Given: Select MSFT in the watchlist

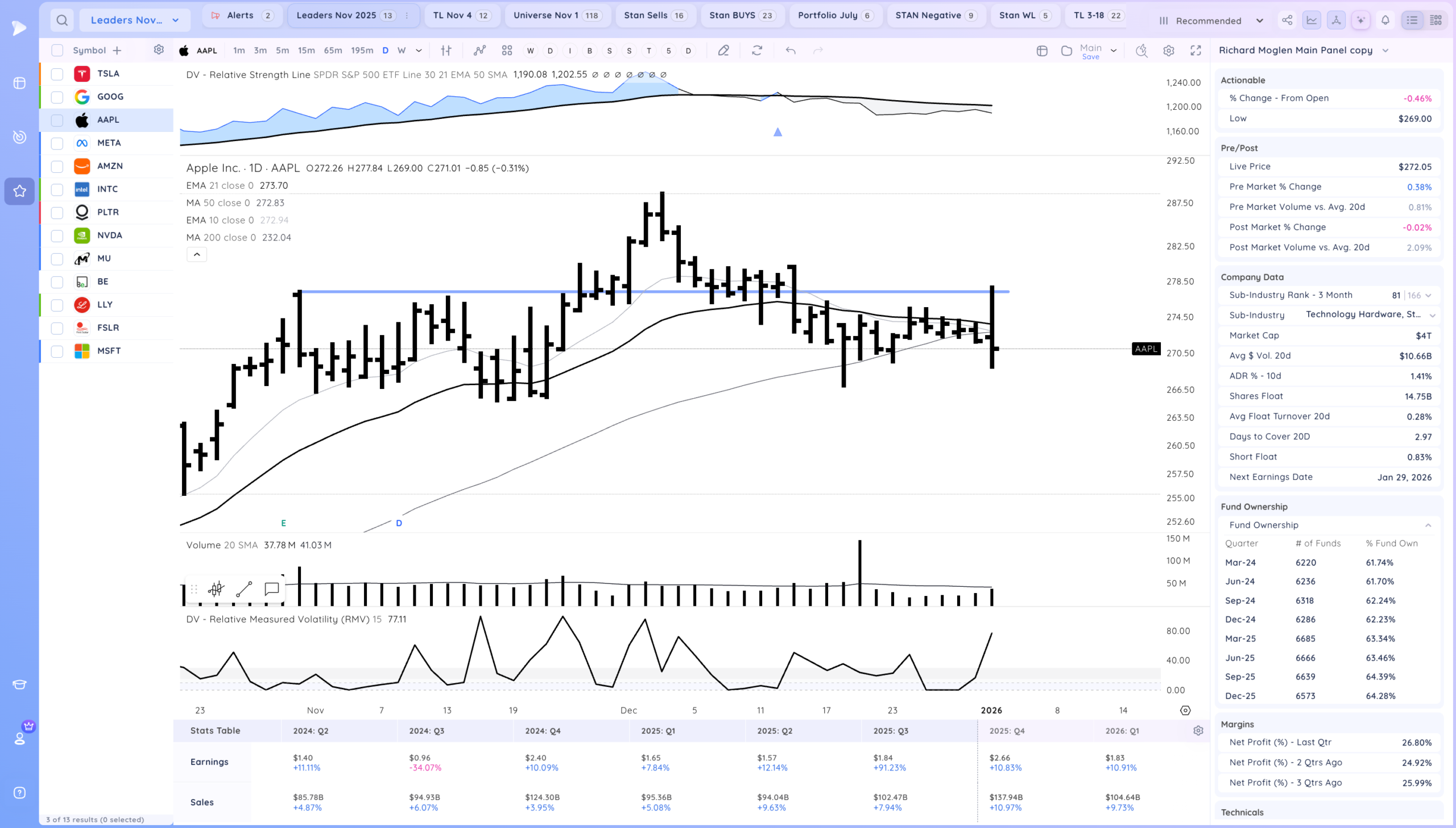Looking at the screenshot, I should click(109, 351).
